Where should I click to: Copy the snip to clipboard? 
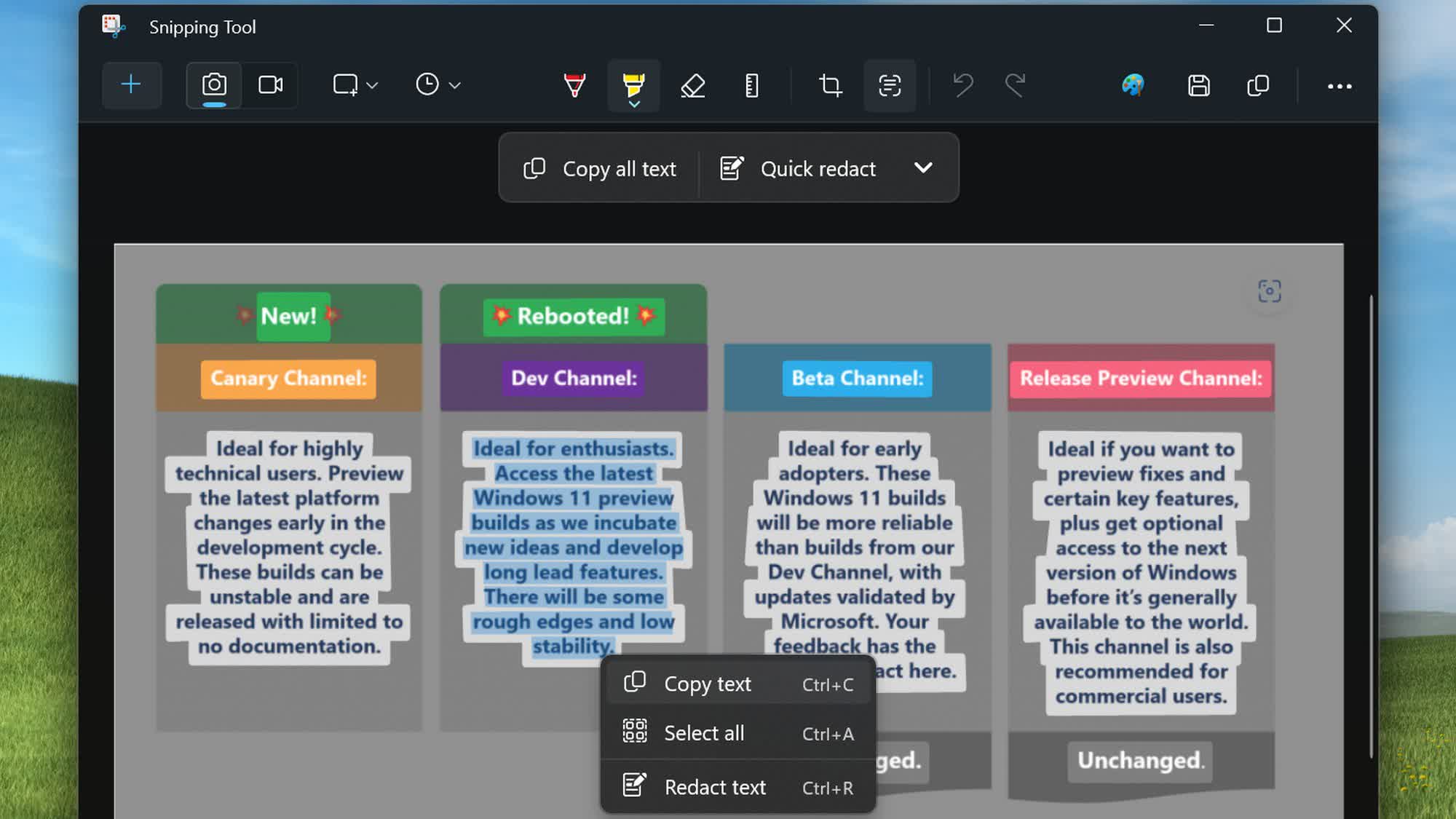(x=1258, y=85)
